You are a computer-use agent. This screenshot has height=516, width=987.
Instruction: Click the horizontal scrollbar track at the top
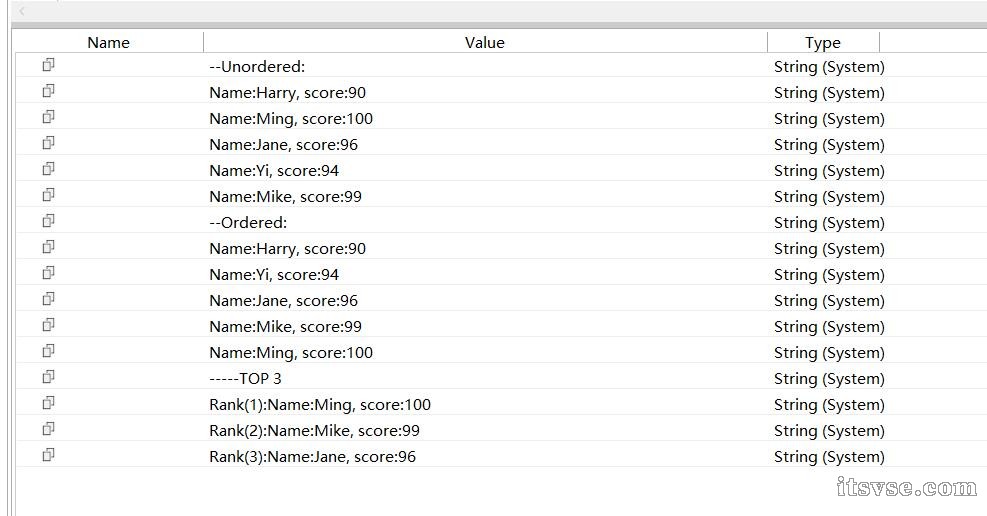pos(500,12)
